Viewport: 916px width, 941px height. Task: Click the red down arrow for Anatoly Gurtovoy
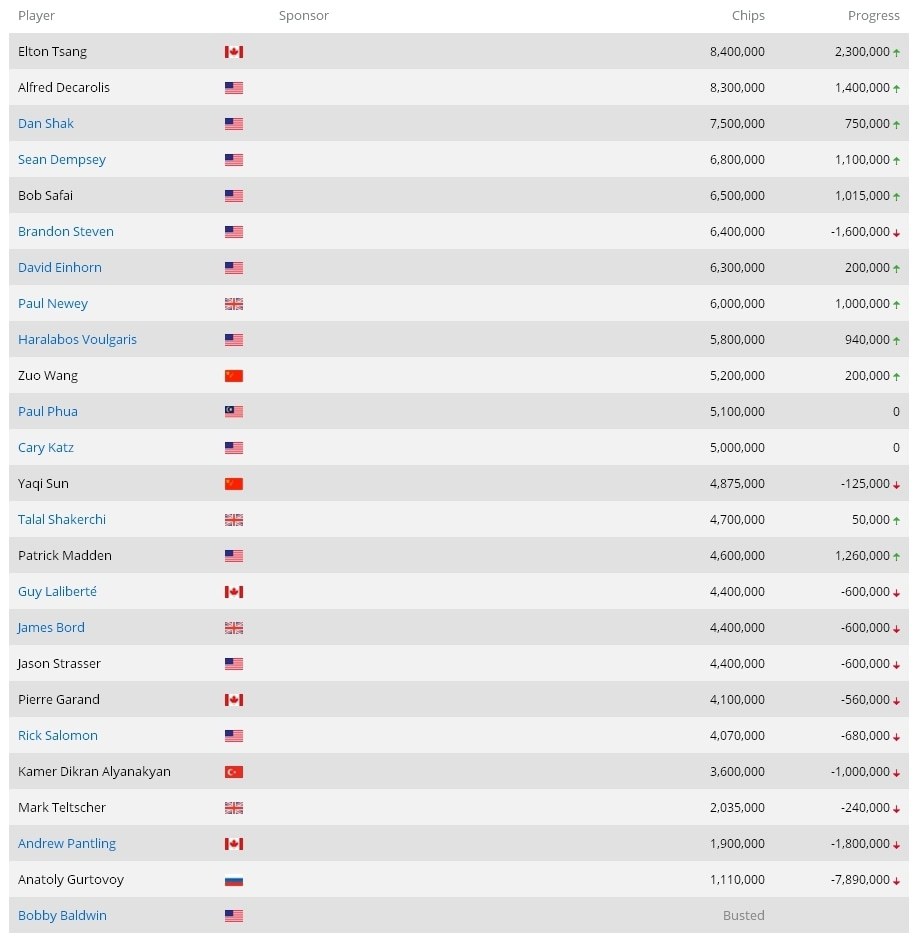click(x=897, y=881)
